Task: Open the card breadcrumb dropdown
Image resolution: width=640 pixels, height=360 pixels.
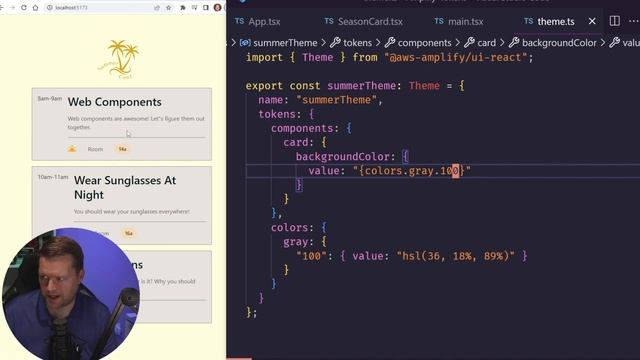Action: 480,43
